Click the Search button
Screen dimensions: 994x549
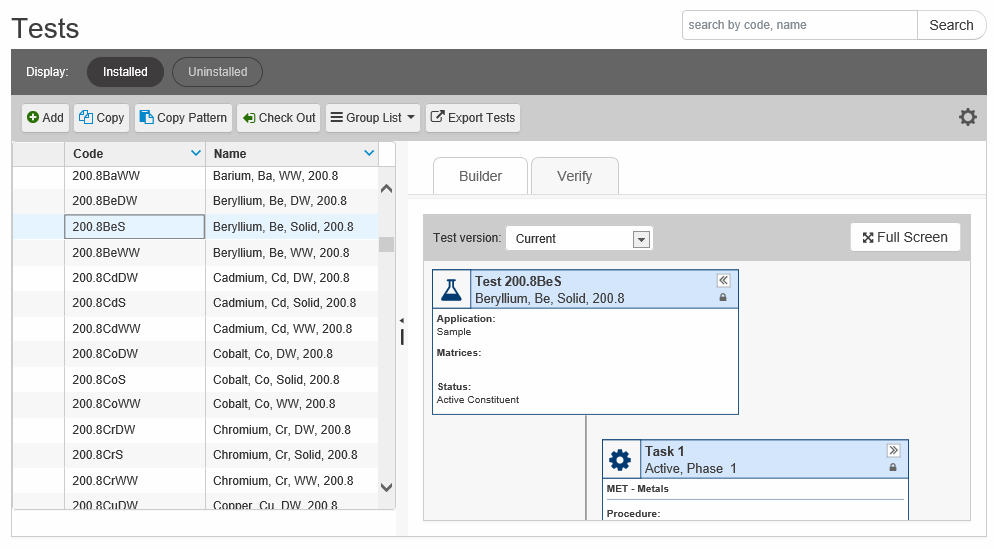[x=950, y=25]
